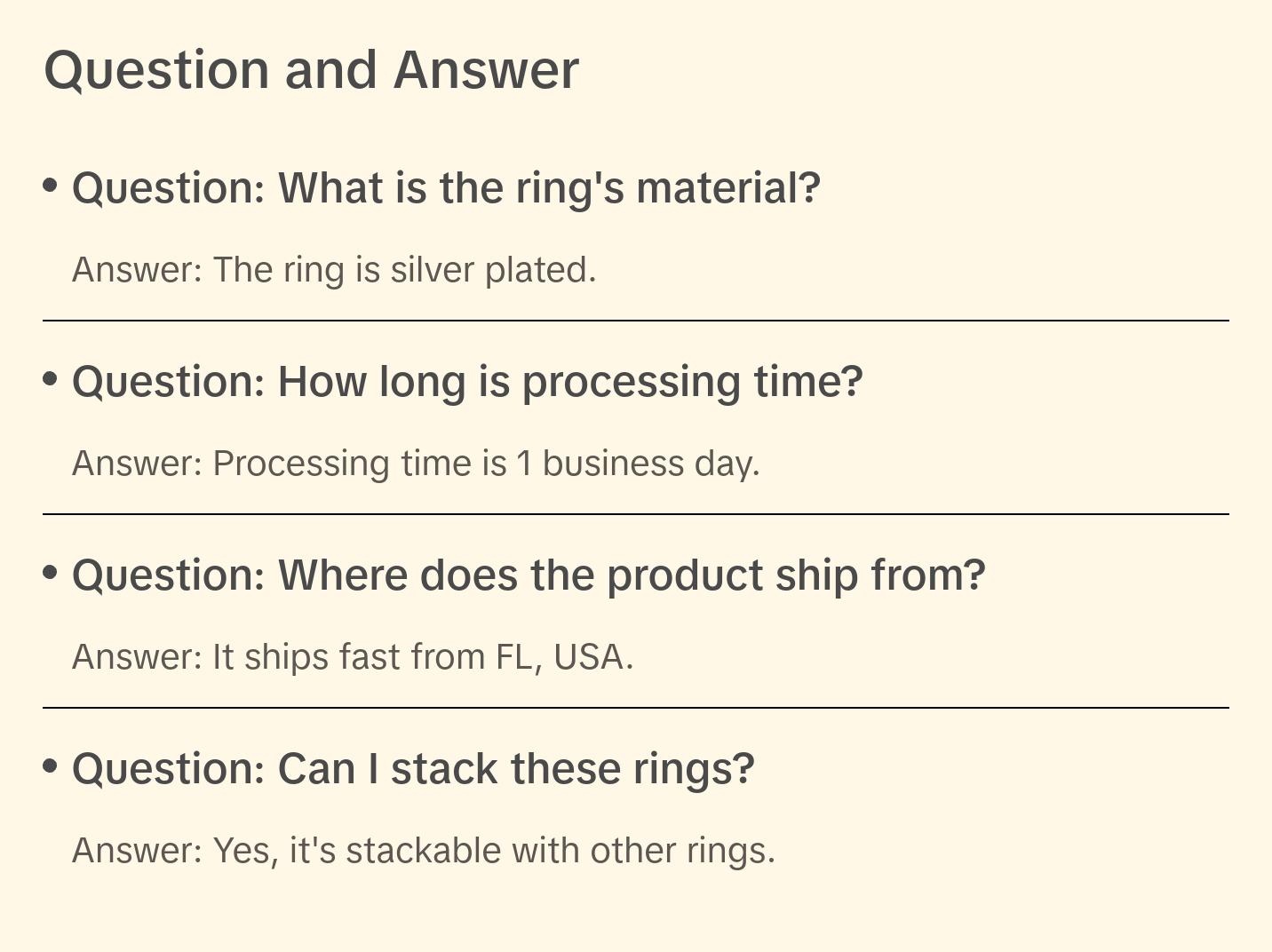The image size is (1272, 952).
Task: Click 'Answer:' label before 'The ring is'
Action: coord(138,270)
